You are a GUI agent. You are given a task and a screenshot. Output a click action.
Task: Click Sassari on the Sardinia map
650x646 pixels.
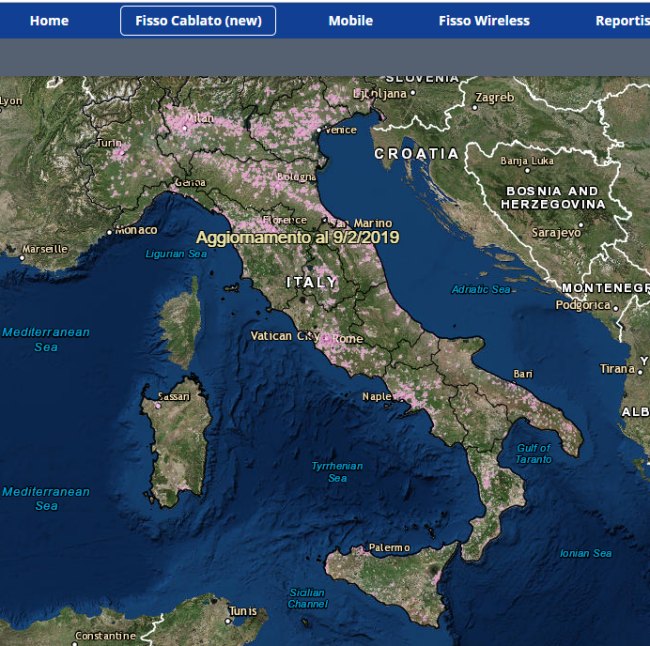coord(174,396)
